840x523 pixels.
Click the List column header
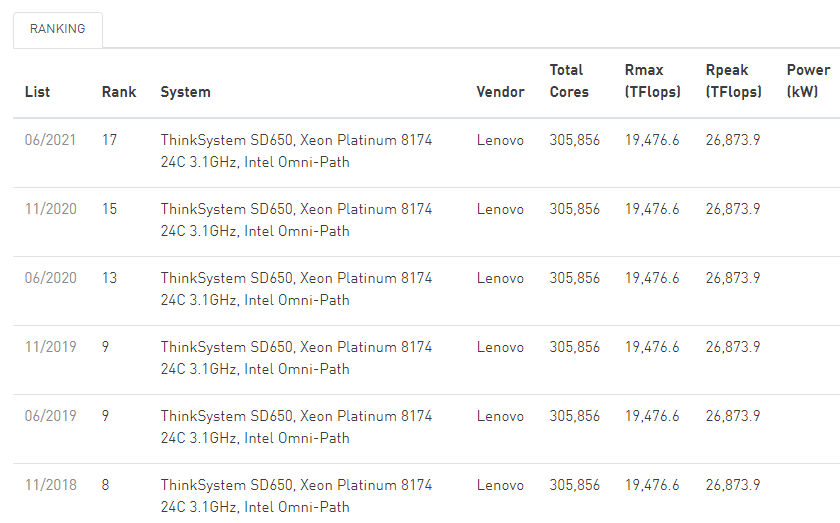click(x=37, y=92)
